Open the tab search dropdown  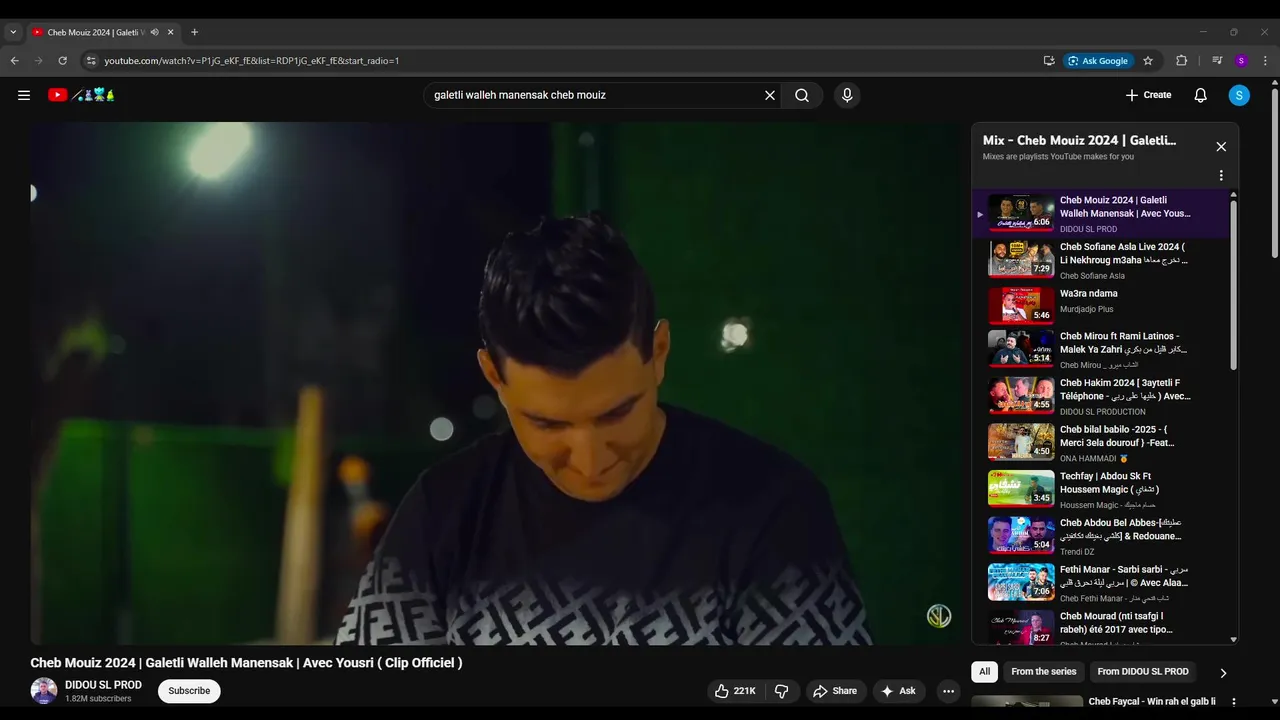point(13,32)
